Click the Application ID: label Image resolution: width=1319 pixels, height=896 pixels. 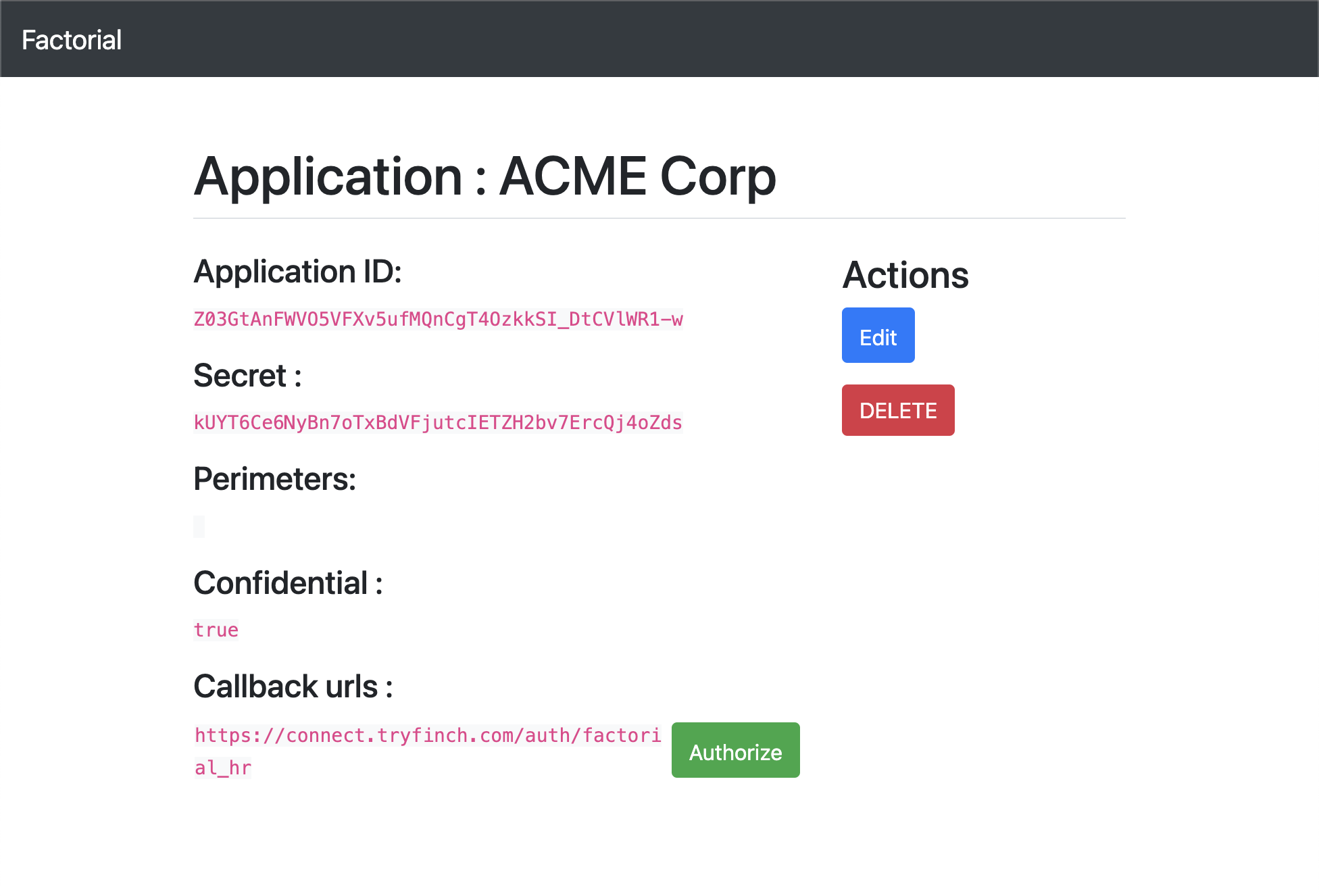(x=297, y=272)
